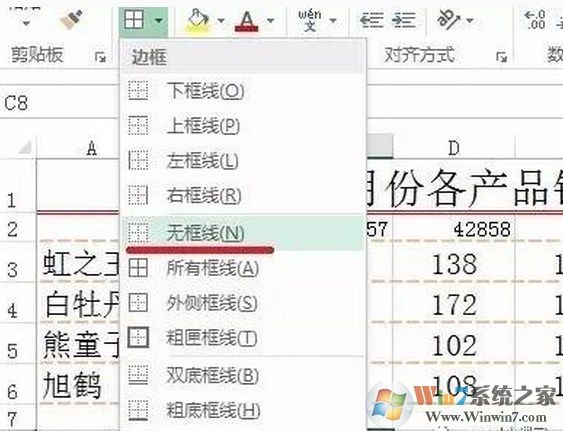Select column D header
Viewport: 563px width, 431px height.
pos(454,148)
